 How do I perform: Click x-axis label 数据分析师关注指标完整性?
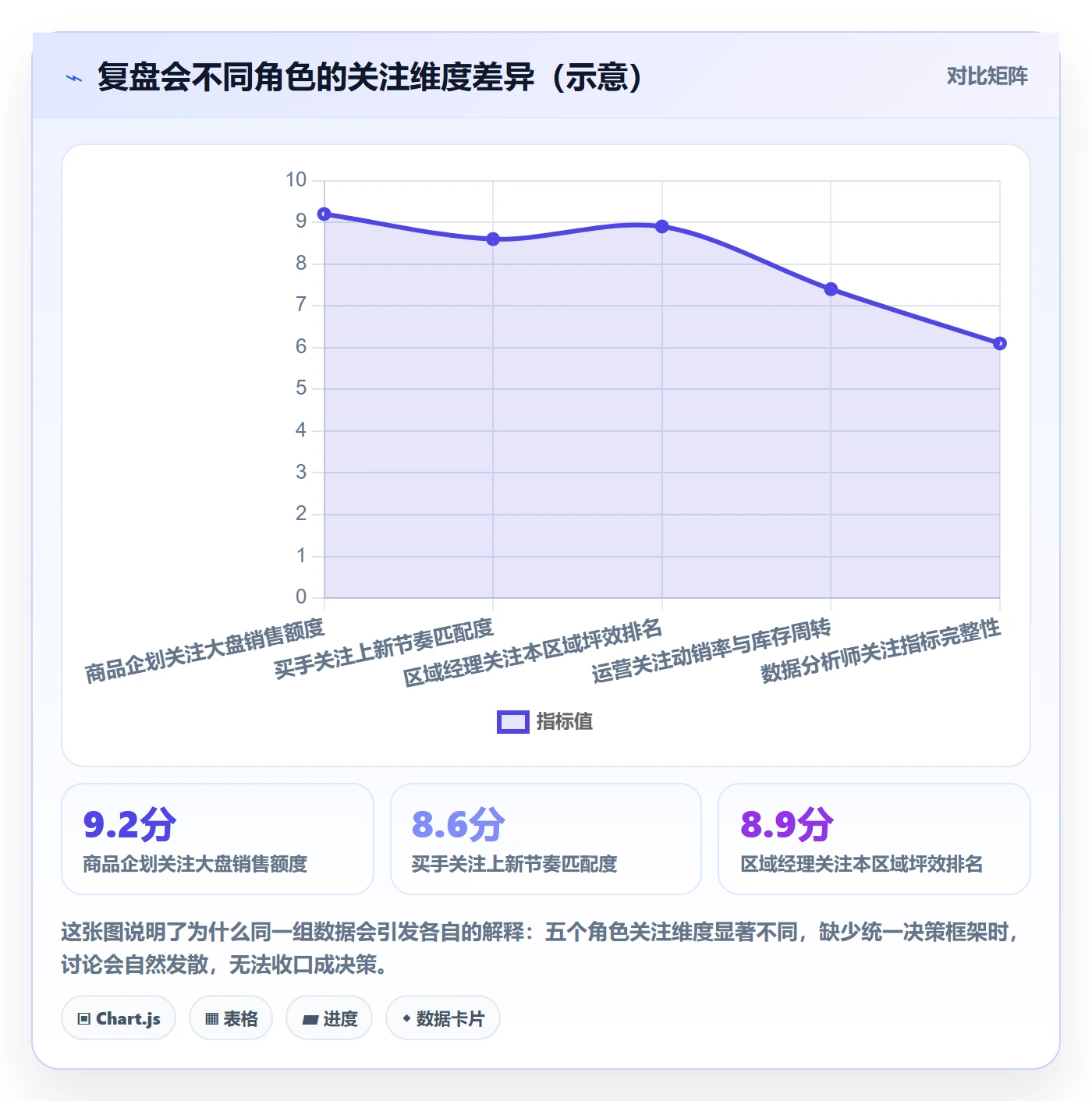point(881,650)
